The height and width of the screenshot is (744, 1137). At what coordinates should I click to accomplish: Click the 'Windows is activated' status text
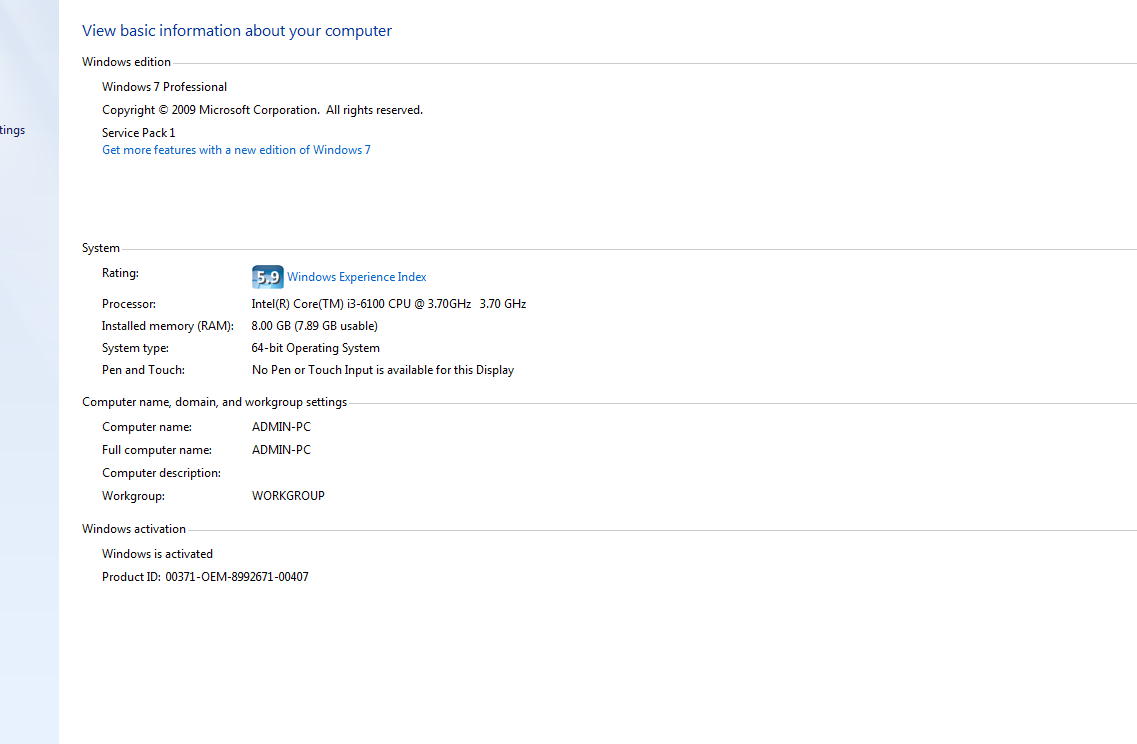point(157,554)
